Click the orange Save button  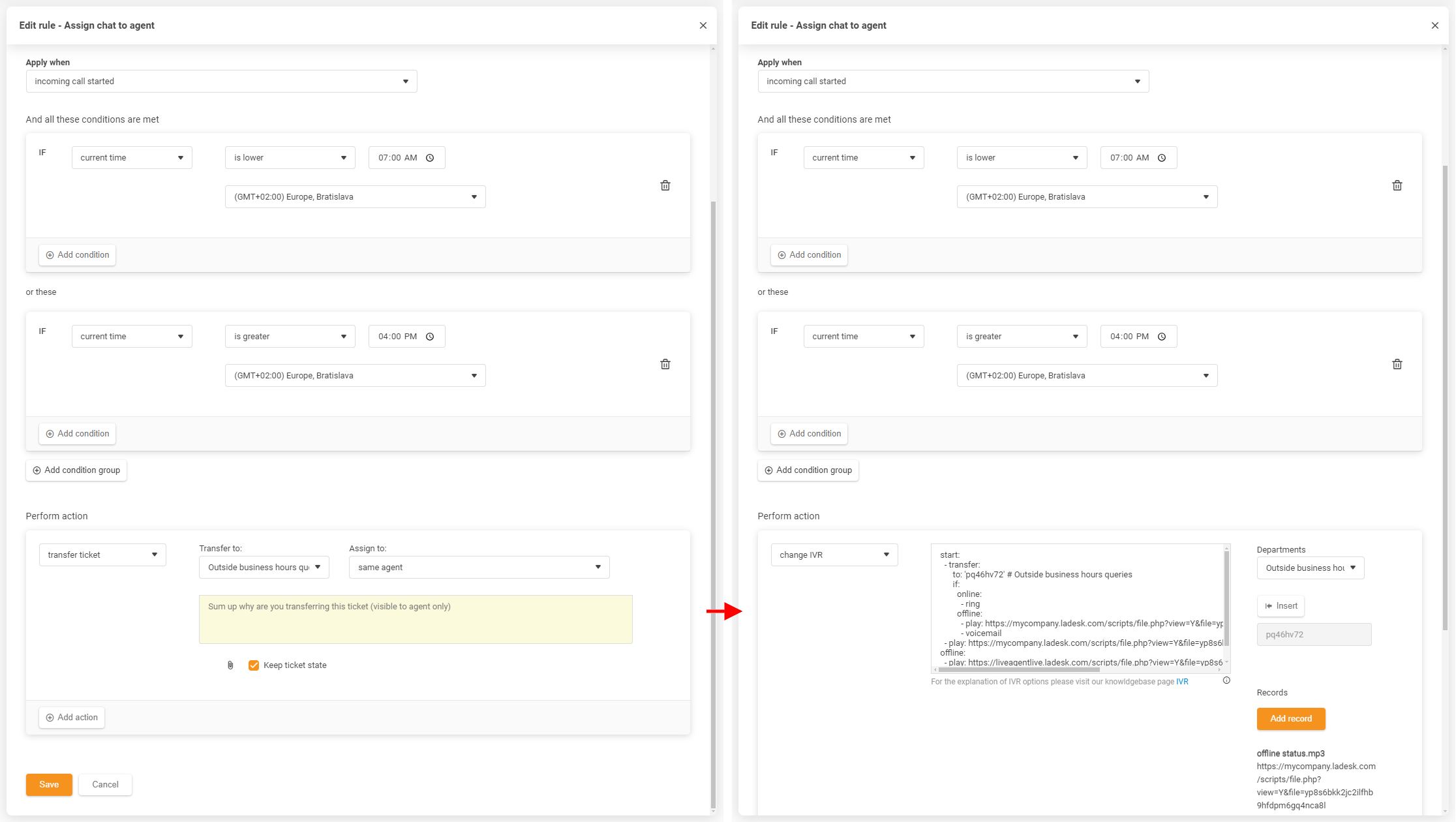click(x=49, y=784)
